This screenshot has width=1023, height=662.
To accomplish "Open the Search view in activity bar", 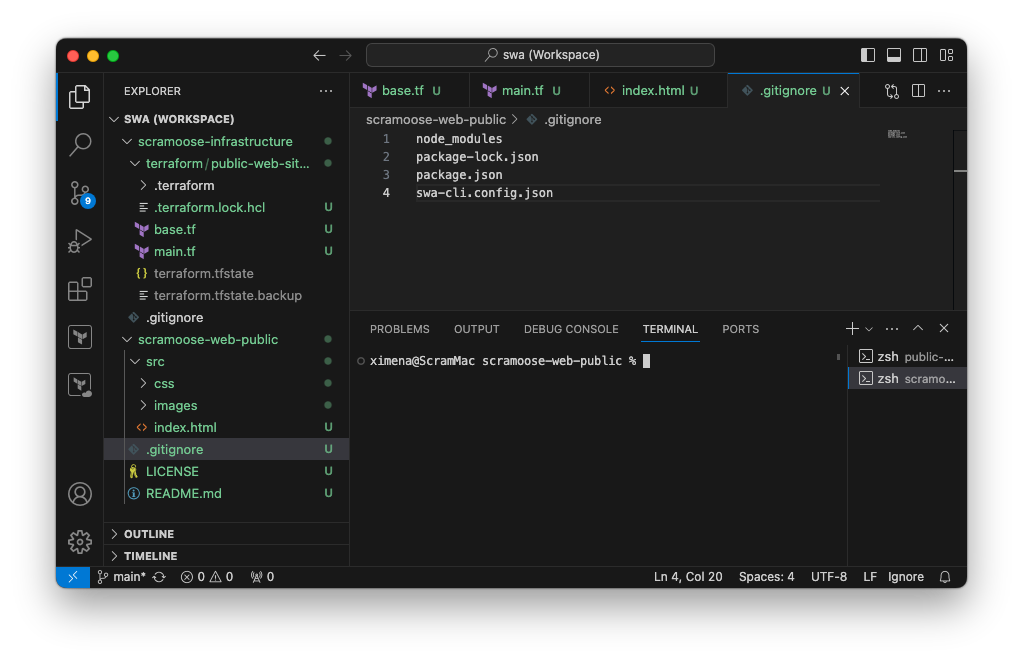I will [80, 144].
